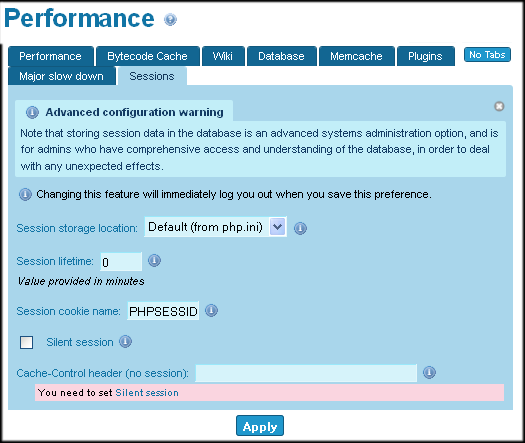Switch to the Bytecode Cache tab
Viewport: 525px width, 443px height.
click(x=147, y=56)
